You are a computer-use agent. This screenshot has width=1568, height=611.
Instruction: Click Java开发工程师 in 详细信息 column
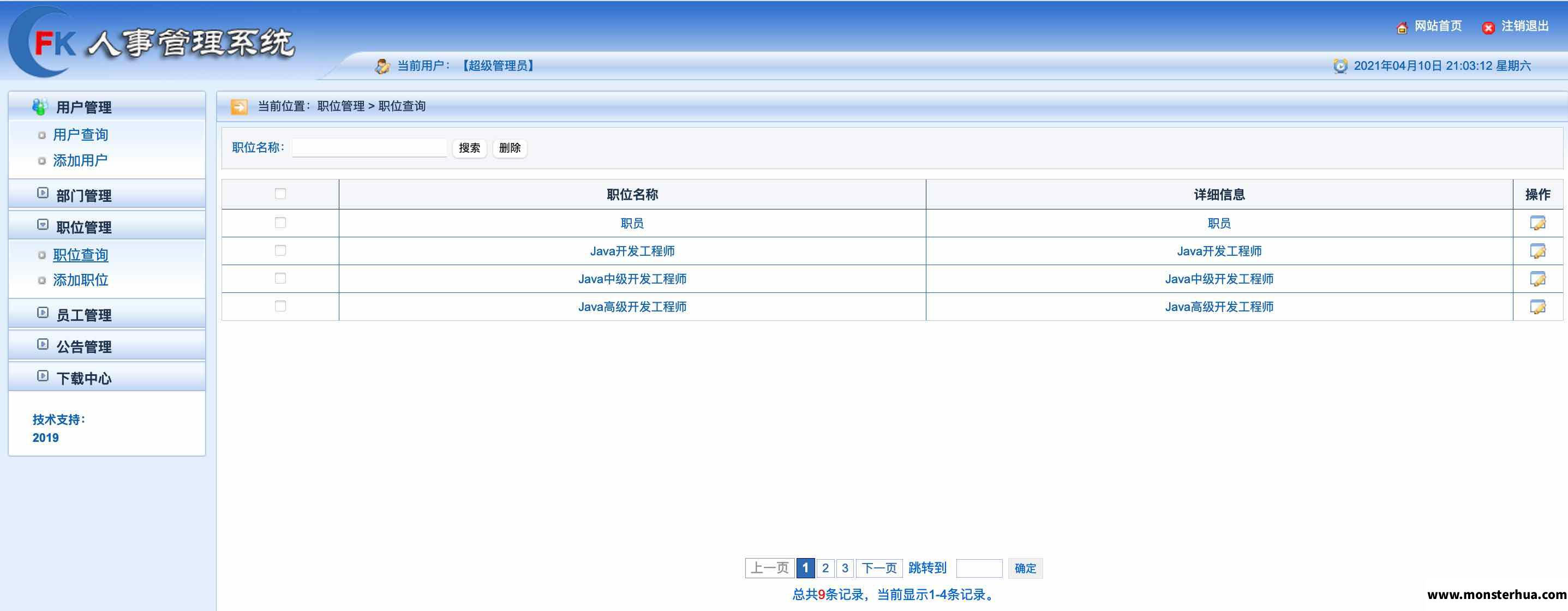[x=1219, y=251]
